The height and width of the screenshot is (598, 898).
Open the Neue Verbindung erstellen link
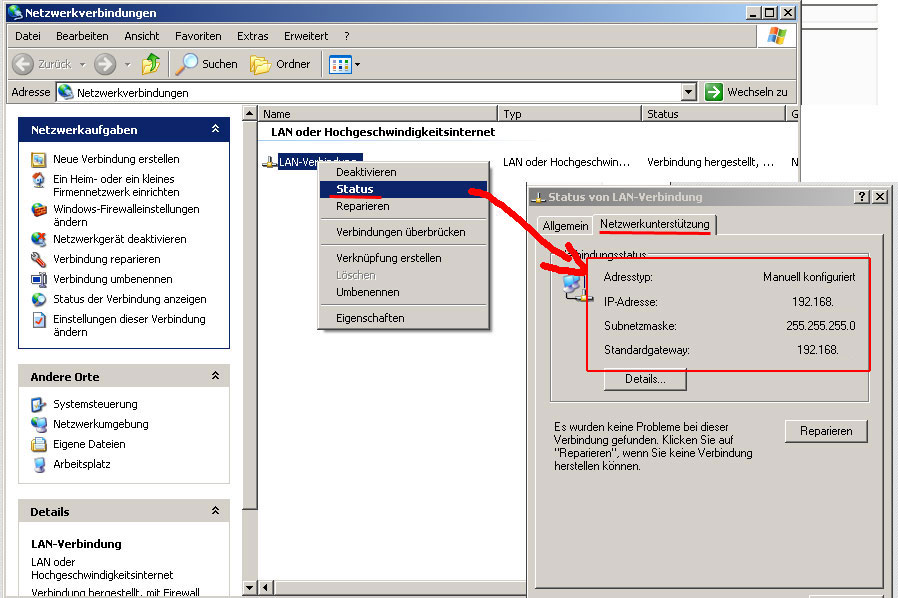coord(116,159)
